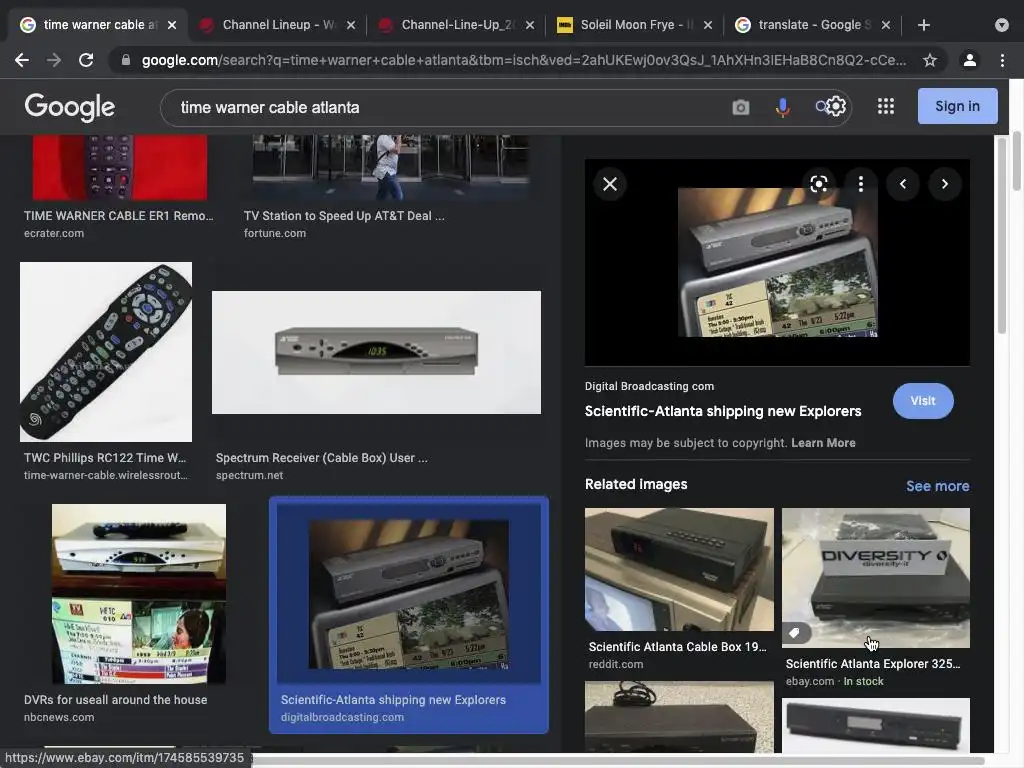Submit search with the magnifier icon
This screenshot has width=1024, height=768.
coord(821,106)
